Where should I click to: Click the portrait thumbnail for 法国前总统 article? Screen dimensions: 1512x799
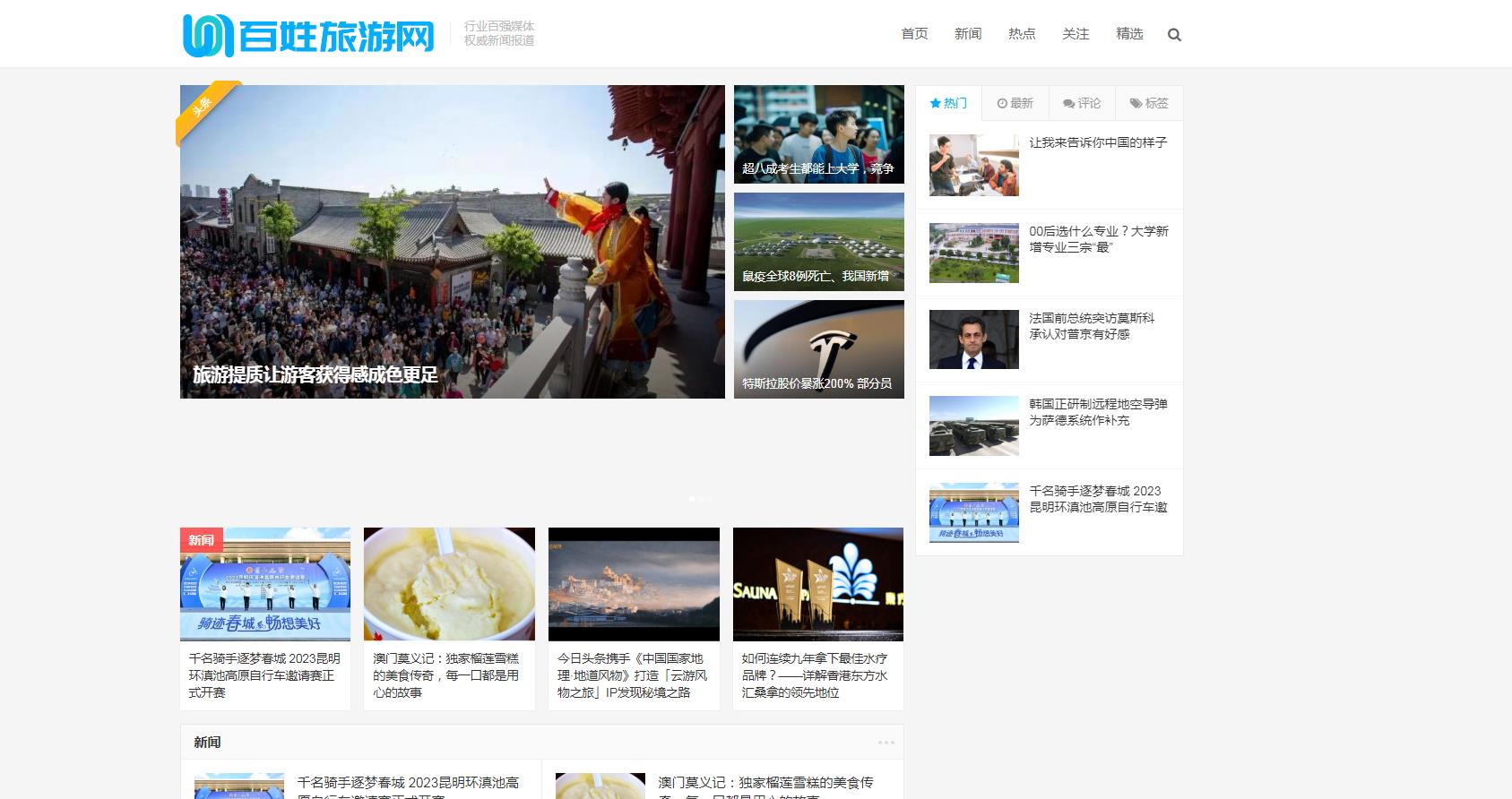click(x=974, y=339)
